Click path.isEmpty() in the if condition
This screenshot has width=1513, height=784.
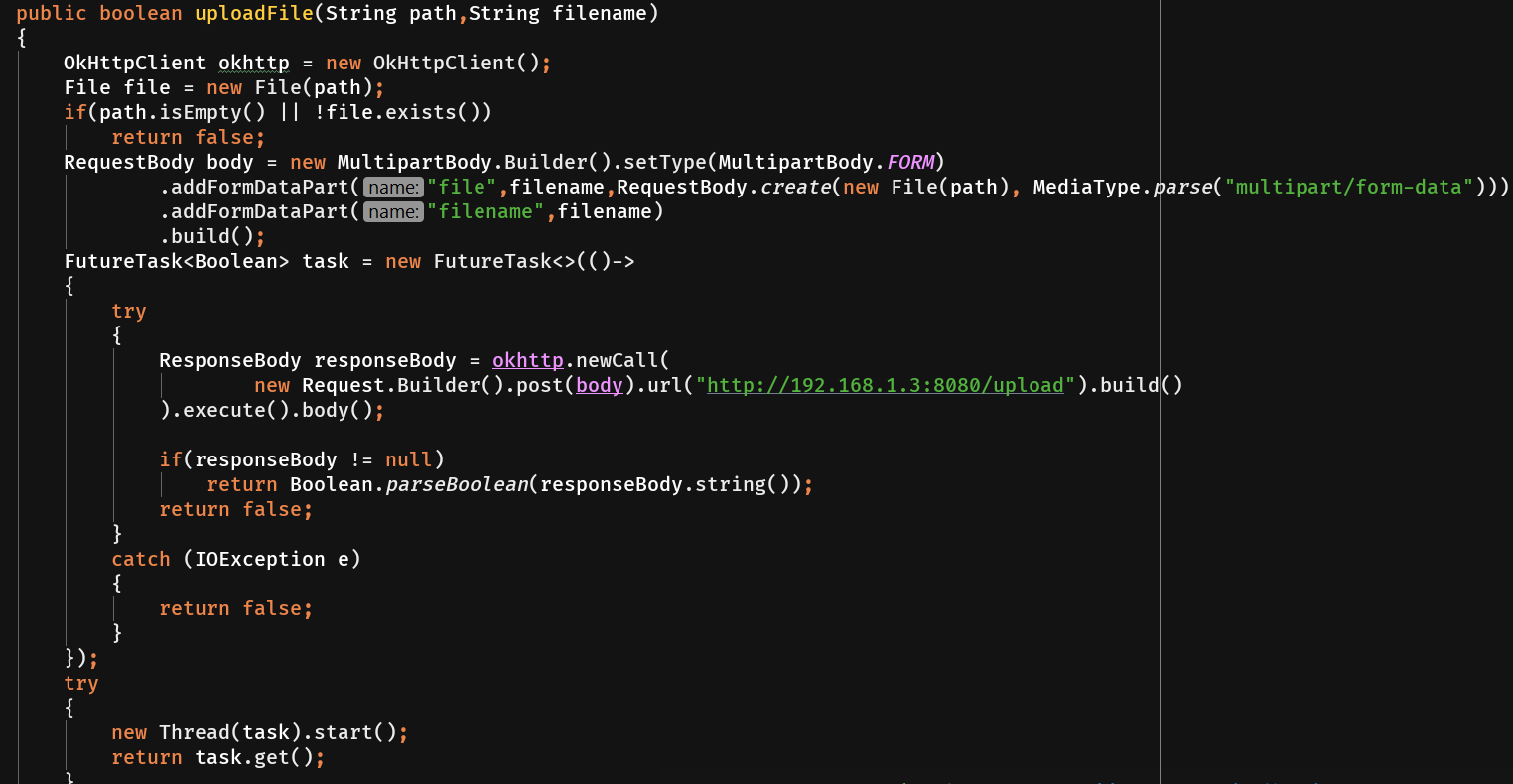[x=183, y=112]
